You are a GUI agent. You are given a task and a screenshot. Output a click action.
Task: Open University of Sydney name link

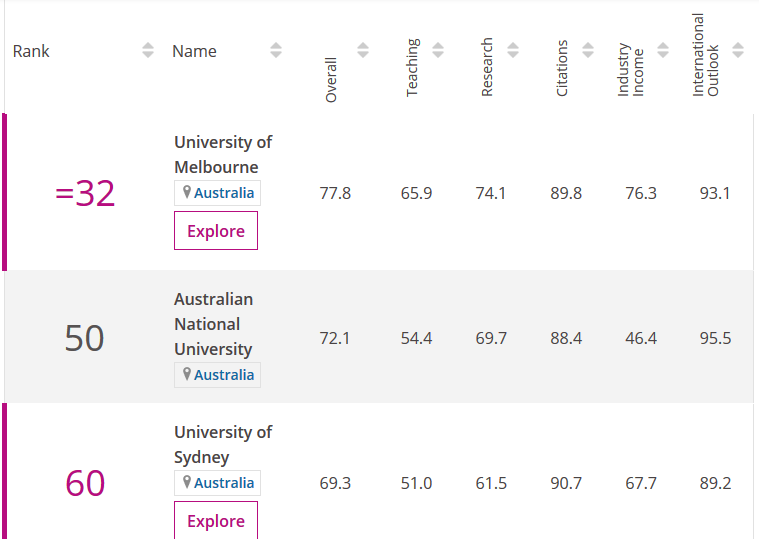[223, 444]
